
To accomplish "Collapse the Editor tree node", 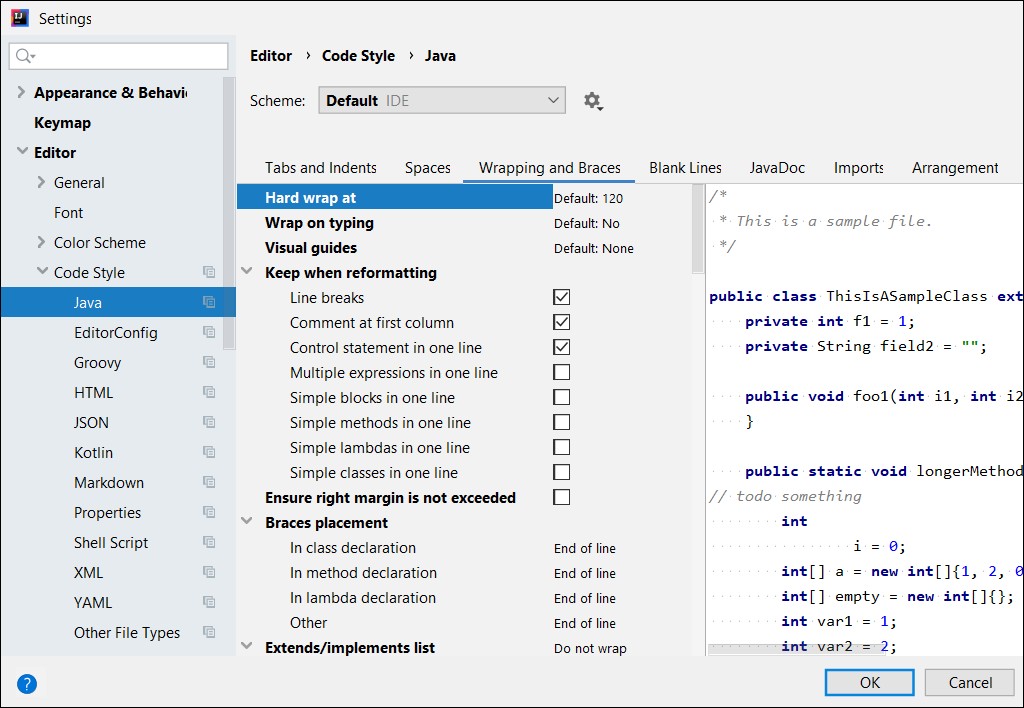I will click(x=22, y=152).
